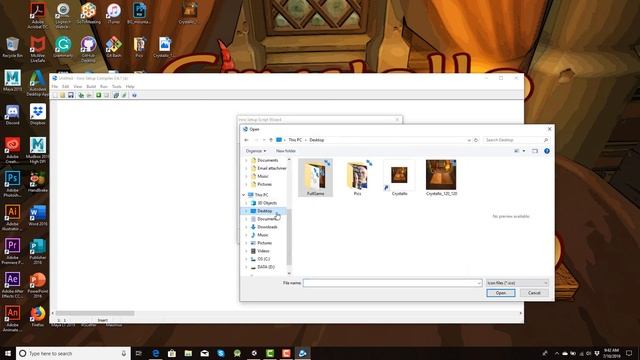This screenshot has height=360, width=640.
Task: Select the Adobe Photoshop desktop icon
Action: [12, 184]
